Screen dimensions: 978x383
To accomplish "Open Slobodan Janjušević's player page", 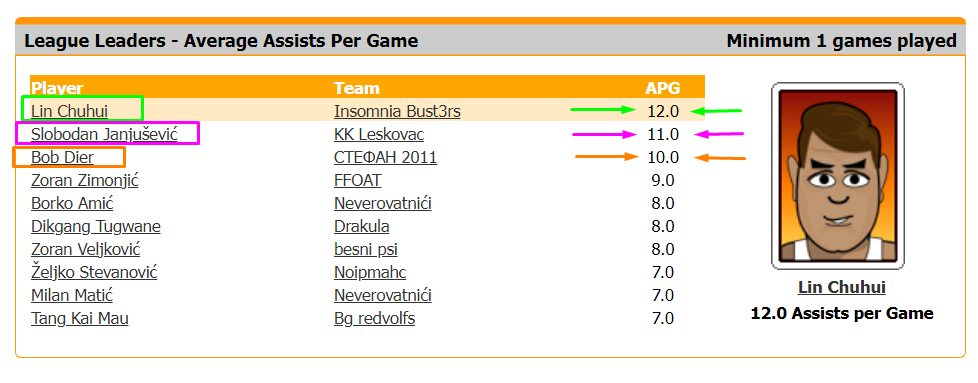I will pos(104,134).
